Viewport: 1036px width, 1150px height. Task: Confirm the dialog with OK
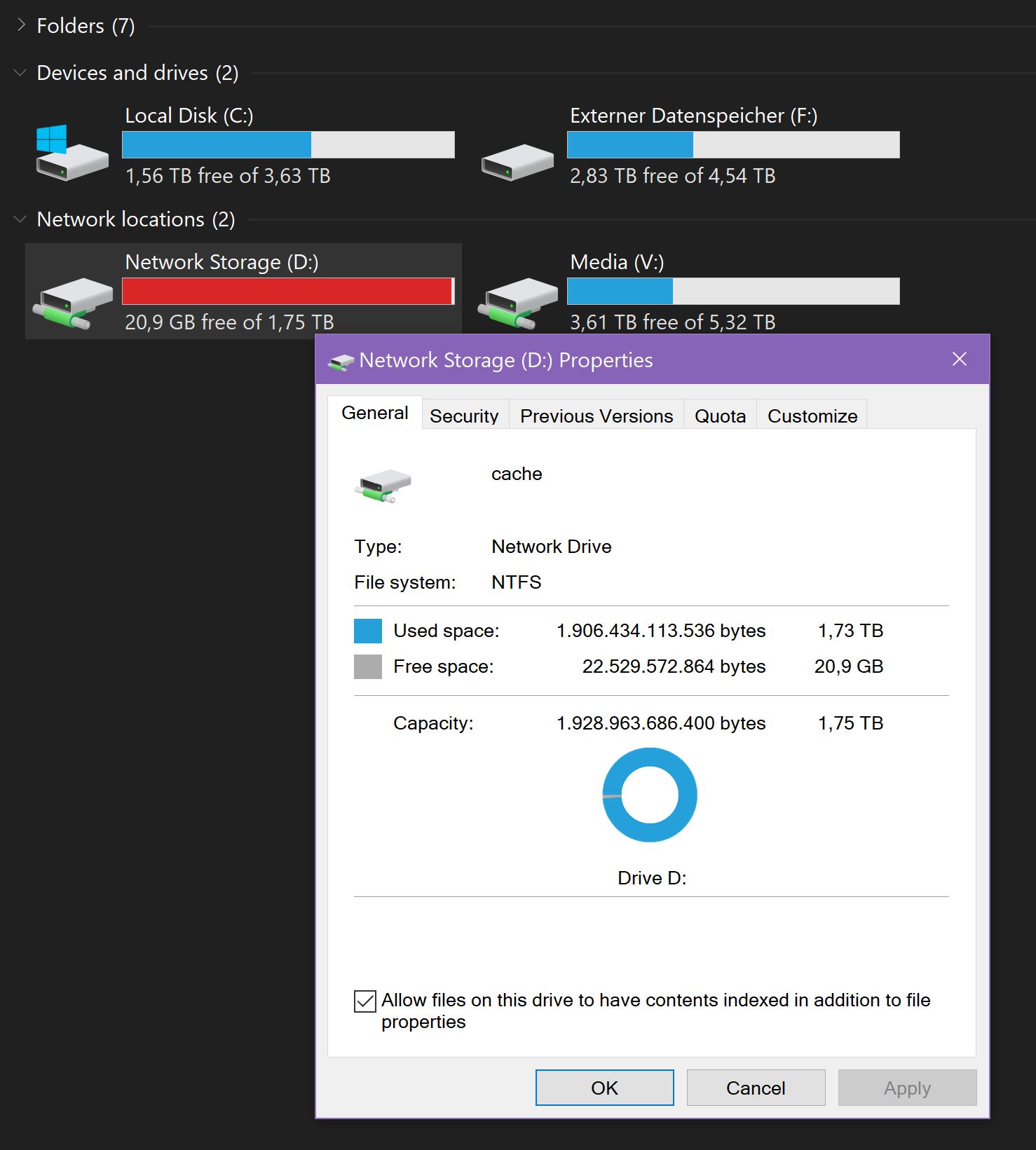(x=604, y=1088)
